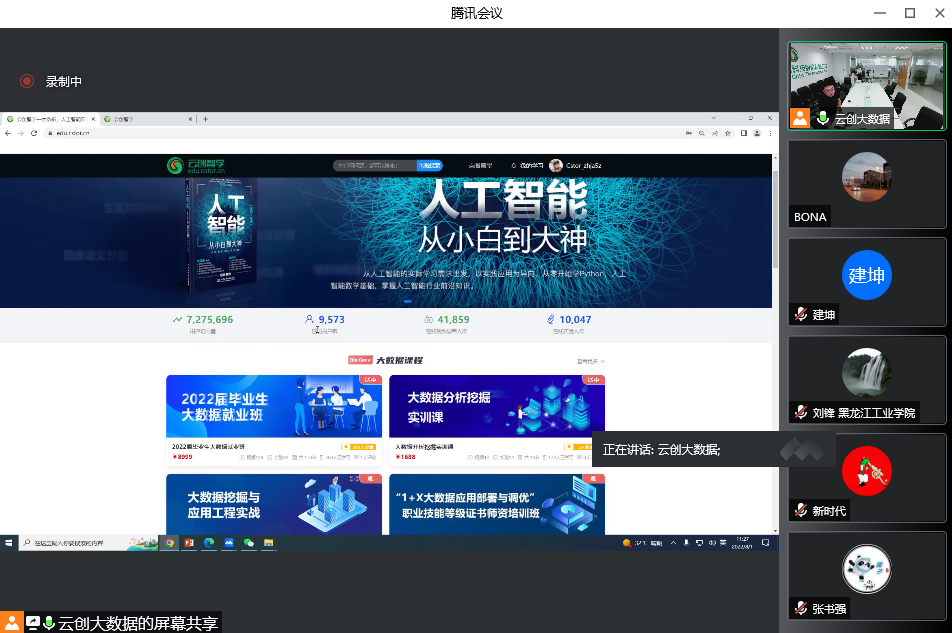Click muted mic icon beside 刘锋 黑龙江工业学院
Image resolution: width=952 pixels, height=633 pixels.
coord(800,412)
